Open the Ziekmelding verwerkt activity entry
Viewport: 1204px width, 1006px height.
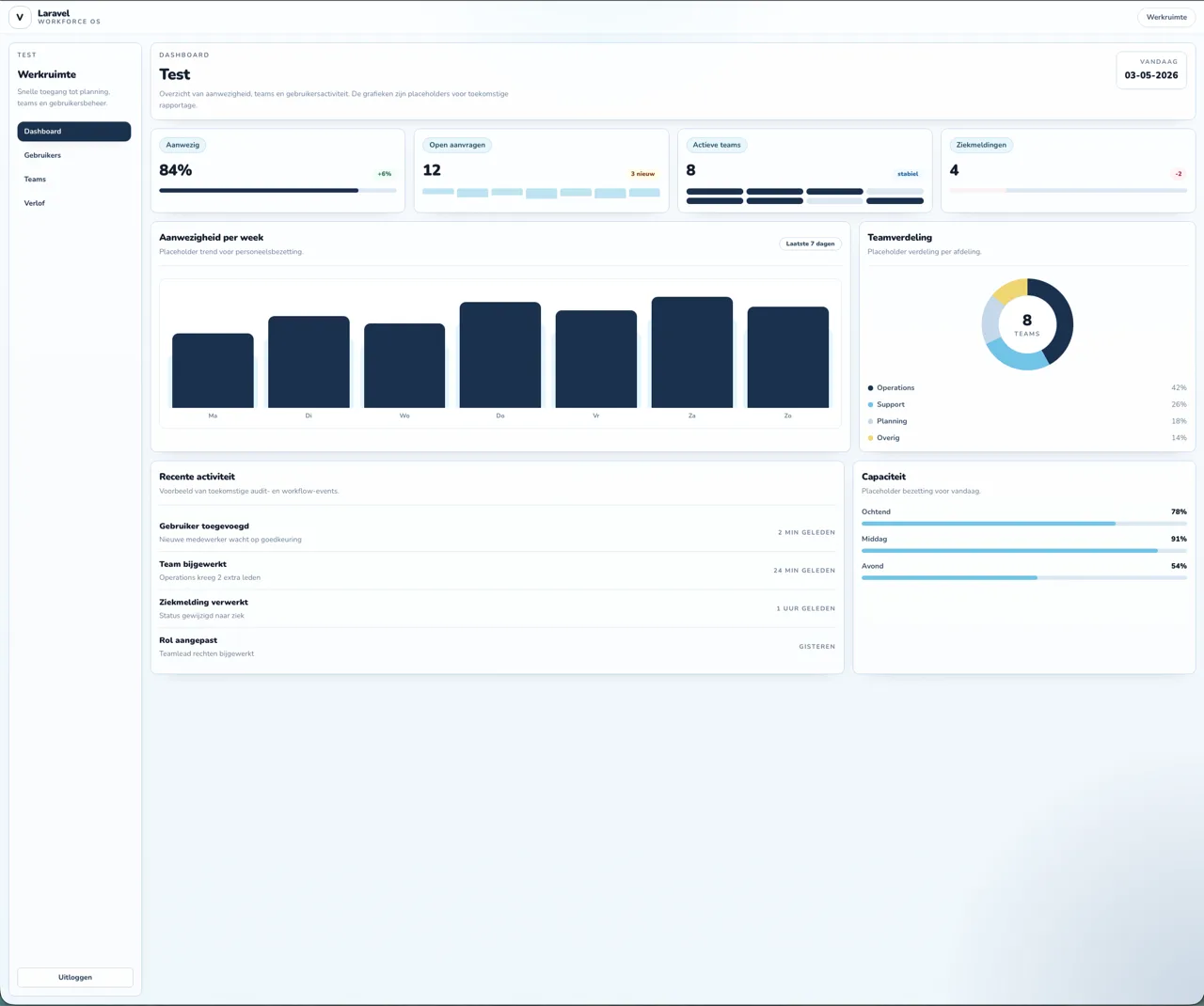[497, 608]
